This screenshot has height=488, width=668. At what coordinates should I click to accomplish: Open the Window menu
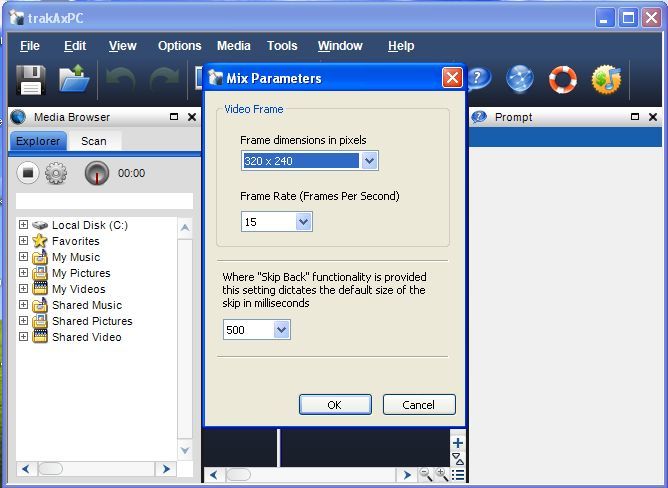point(340,46)
